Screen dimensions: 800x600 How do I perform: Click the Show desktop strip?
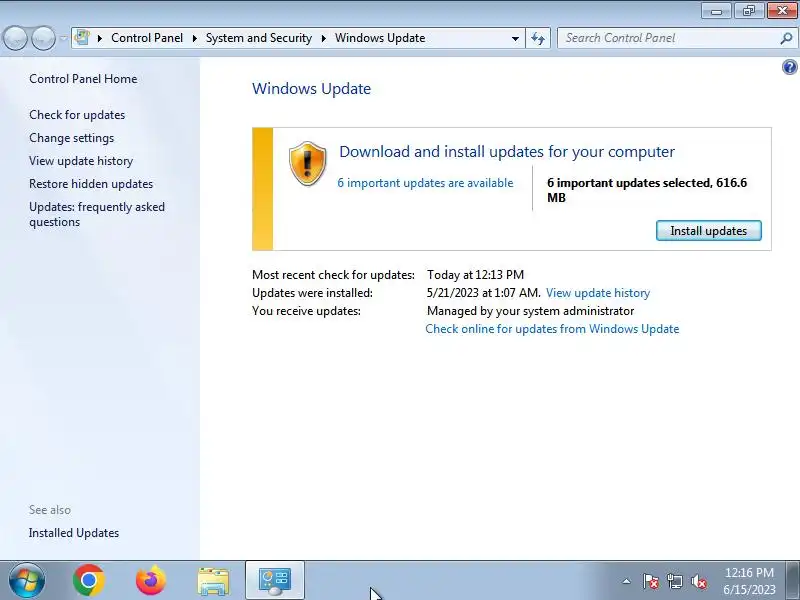click(792, 581)
